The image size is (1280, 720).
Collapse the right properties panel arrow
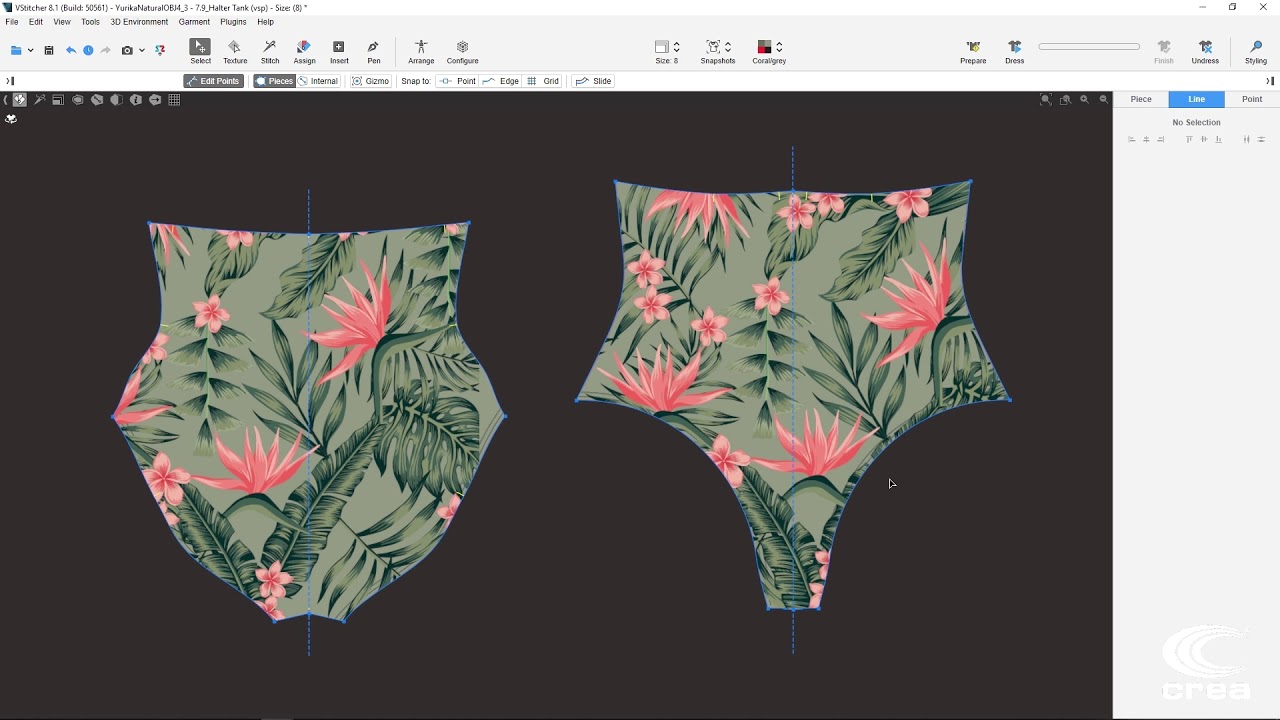point(1270,81)
